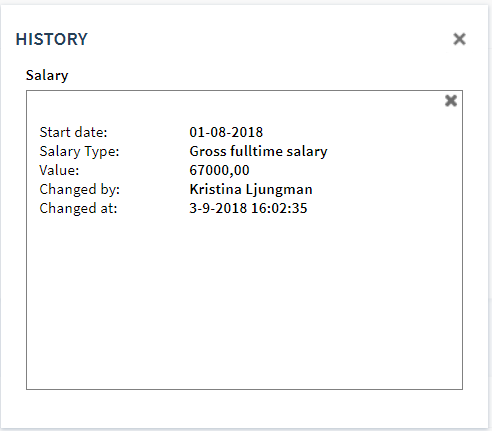Click the Start date label
Image resolution: width=492 pixels, height=431 pixels.
coord(73,132)
